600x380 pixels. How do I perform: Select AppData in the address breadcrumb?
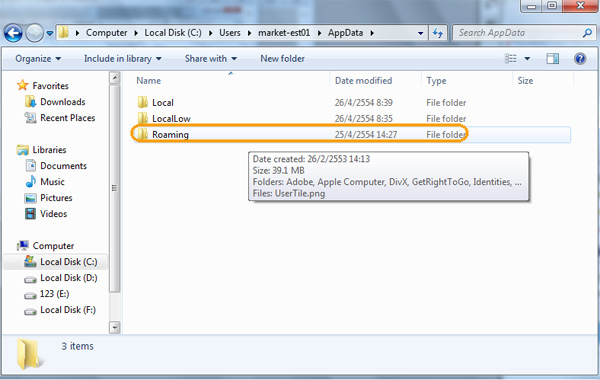pos(345,33)
